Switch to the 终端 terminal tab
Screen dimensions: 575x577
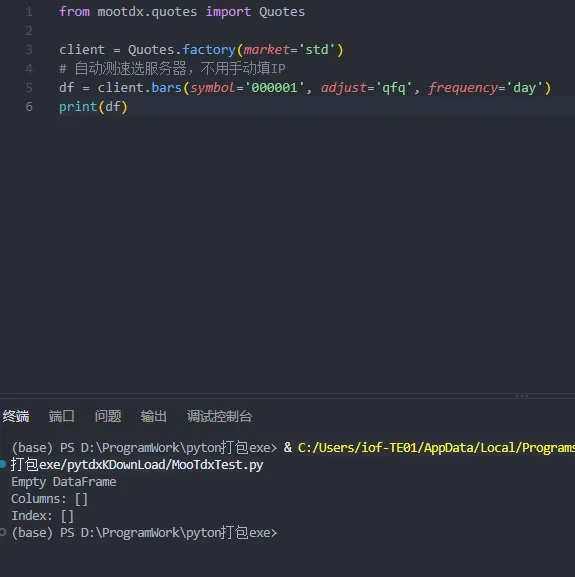(x=16, y=416)
